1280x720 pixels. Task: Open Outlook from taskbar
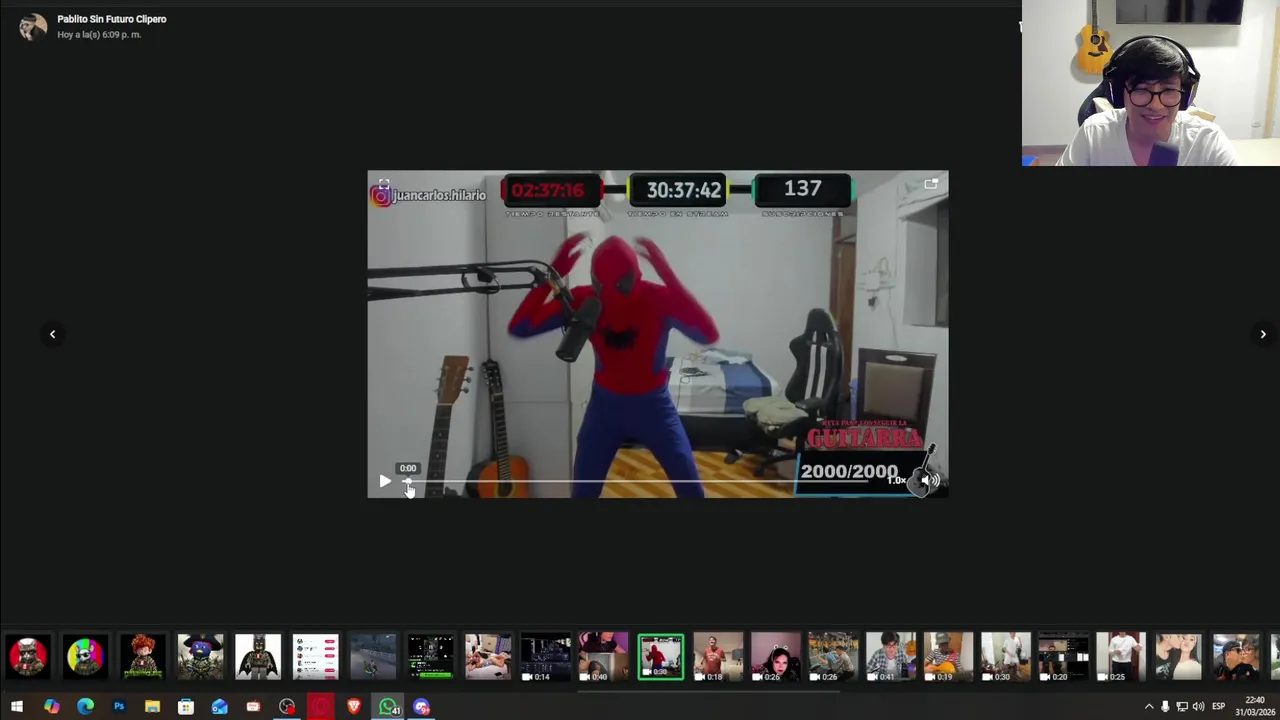click(220, 707)
